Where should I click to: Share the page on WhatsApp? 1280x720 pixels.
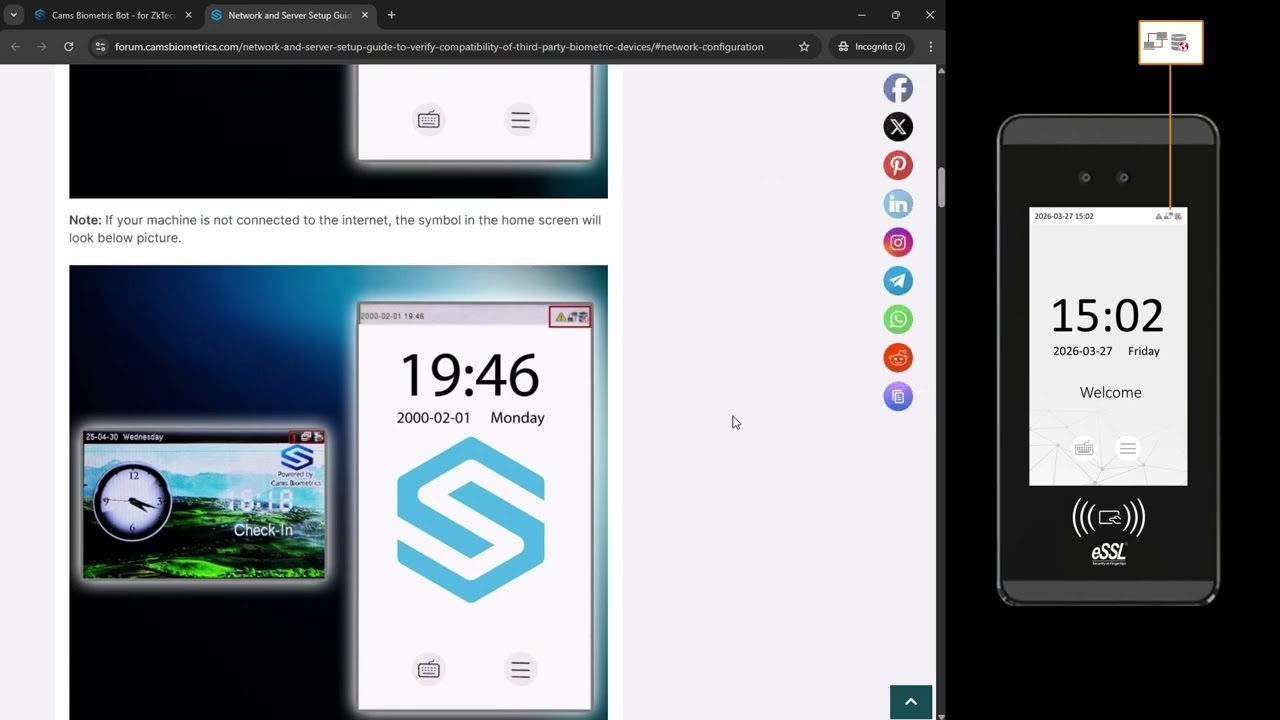coord(898,319)
